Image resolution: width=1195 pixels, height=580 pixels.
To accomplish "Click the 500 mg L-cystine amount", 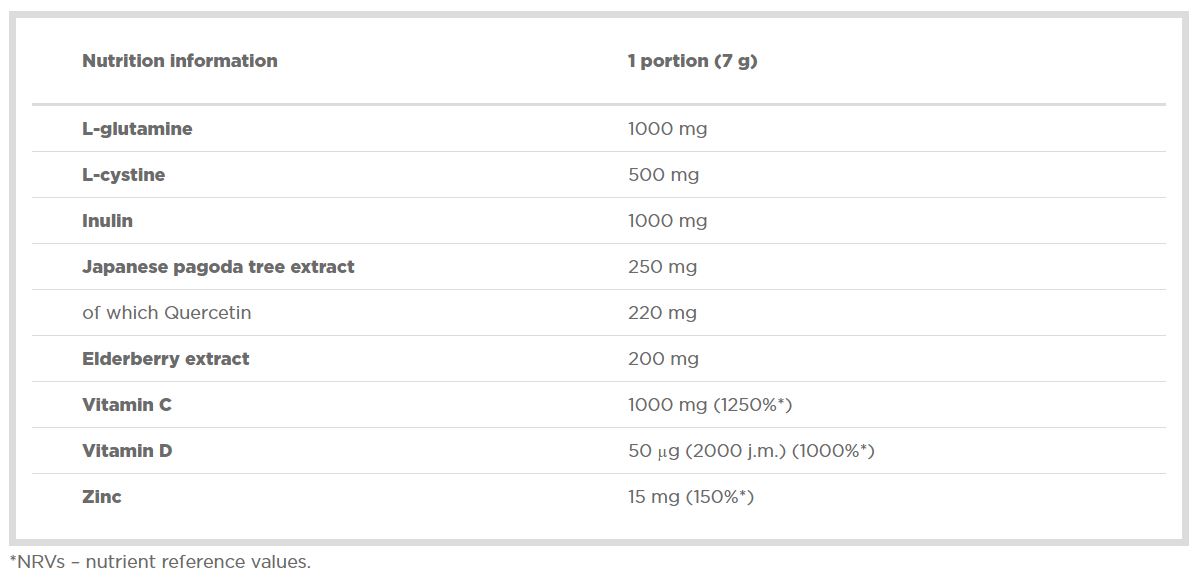I will [x=663, y=175].
